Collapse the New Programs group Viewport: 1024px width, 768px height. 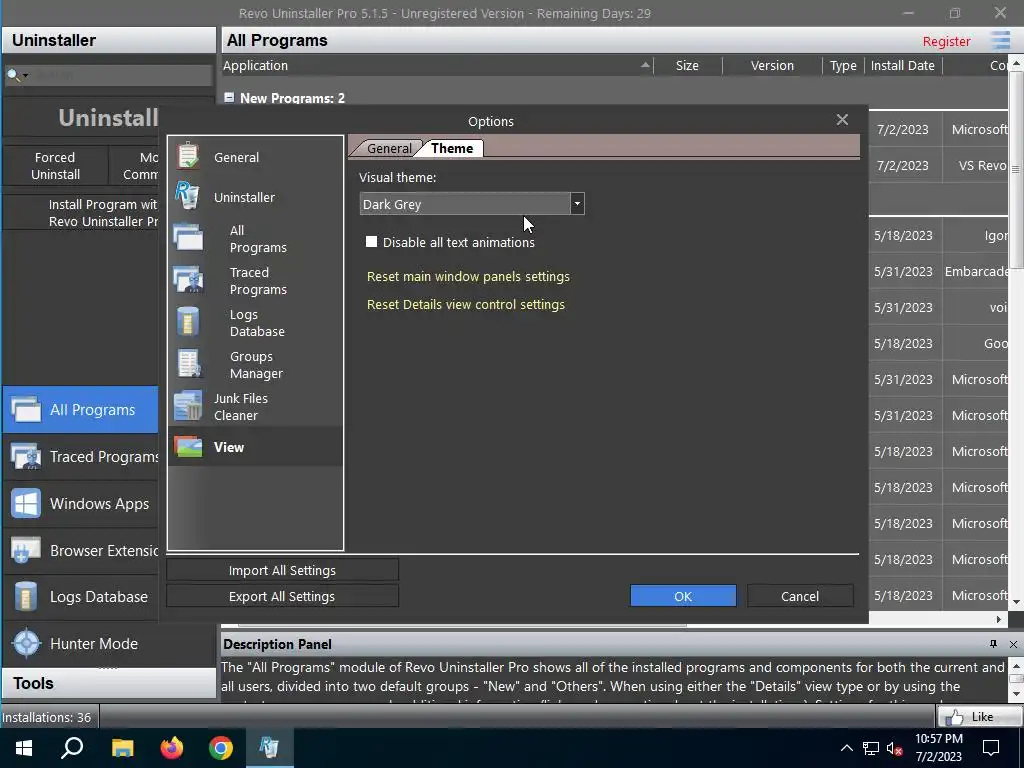(229, 97)
